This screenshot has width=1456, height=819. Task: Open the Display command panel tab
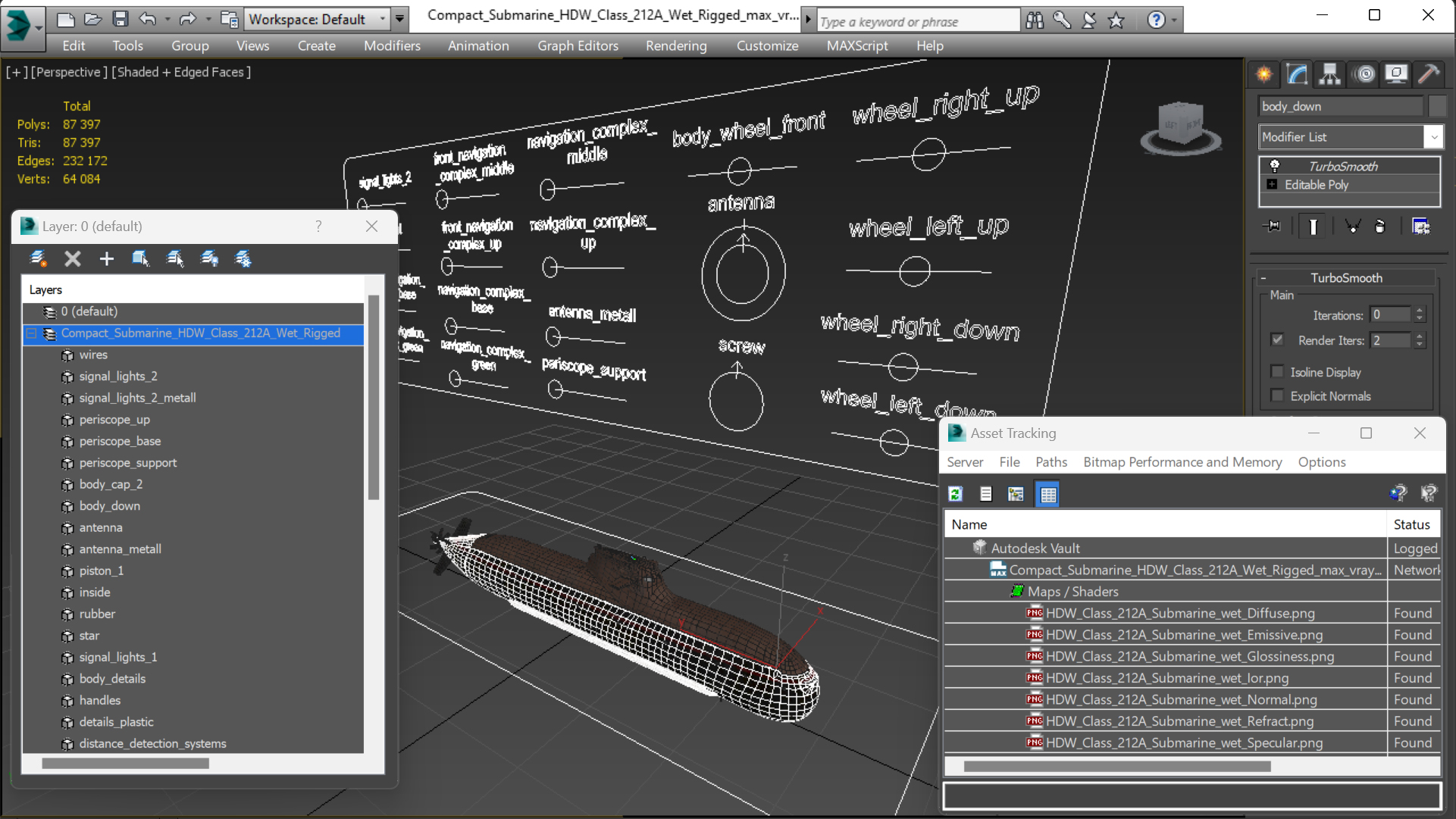(1396, 74)
